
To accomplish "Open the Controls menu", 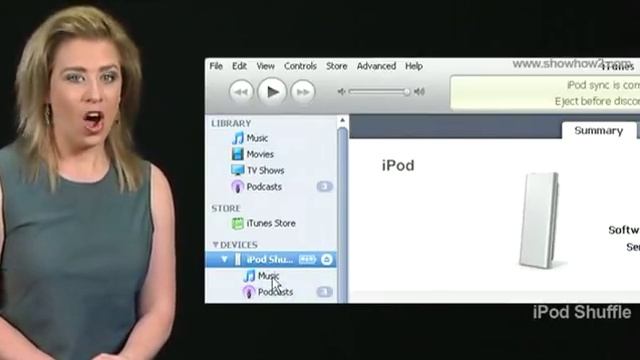I will [x=300, y=66].
